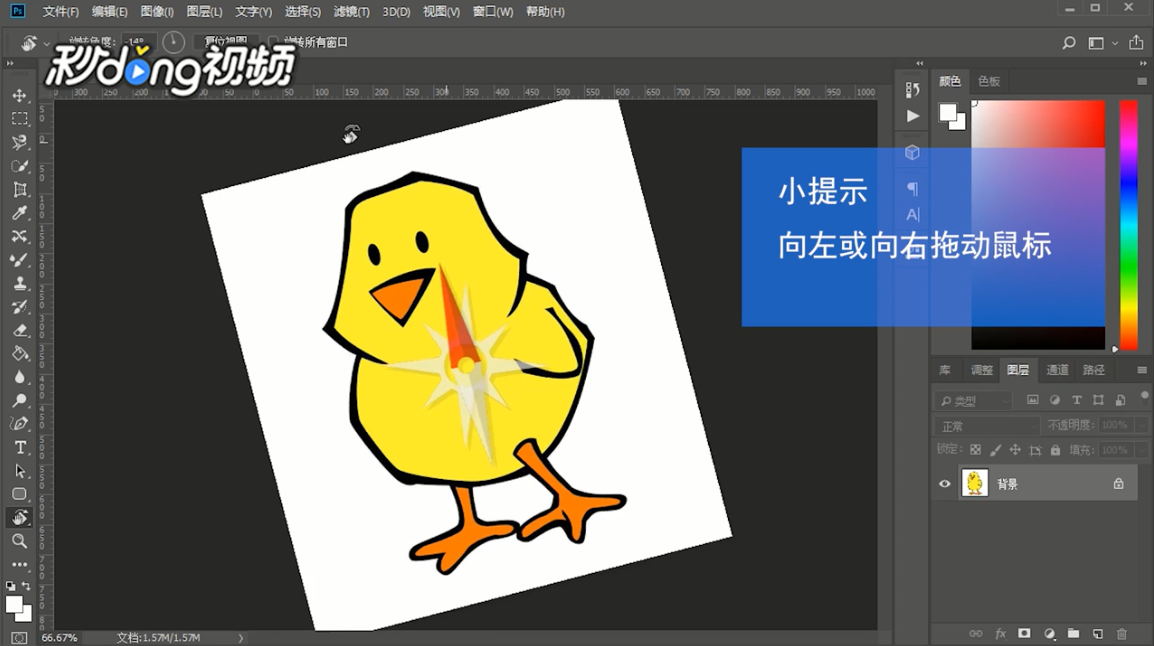1154x646 pixels.
Task: Open the 滤镜(T) menu
Action: click(x=351, y=12)
